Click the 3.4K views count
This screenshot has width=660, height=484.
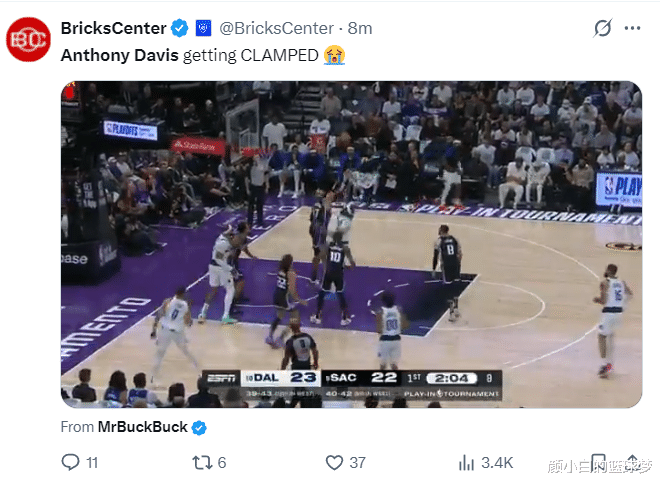point(496,462)
